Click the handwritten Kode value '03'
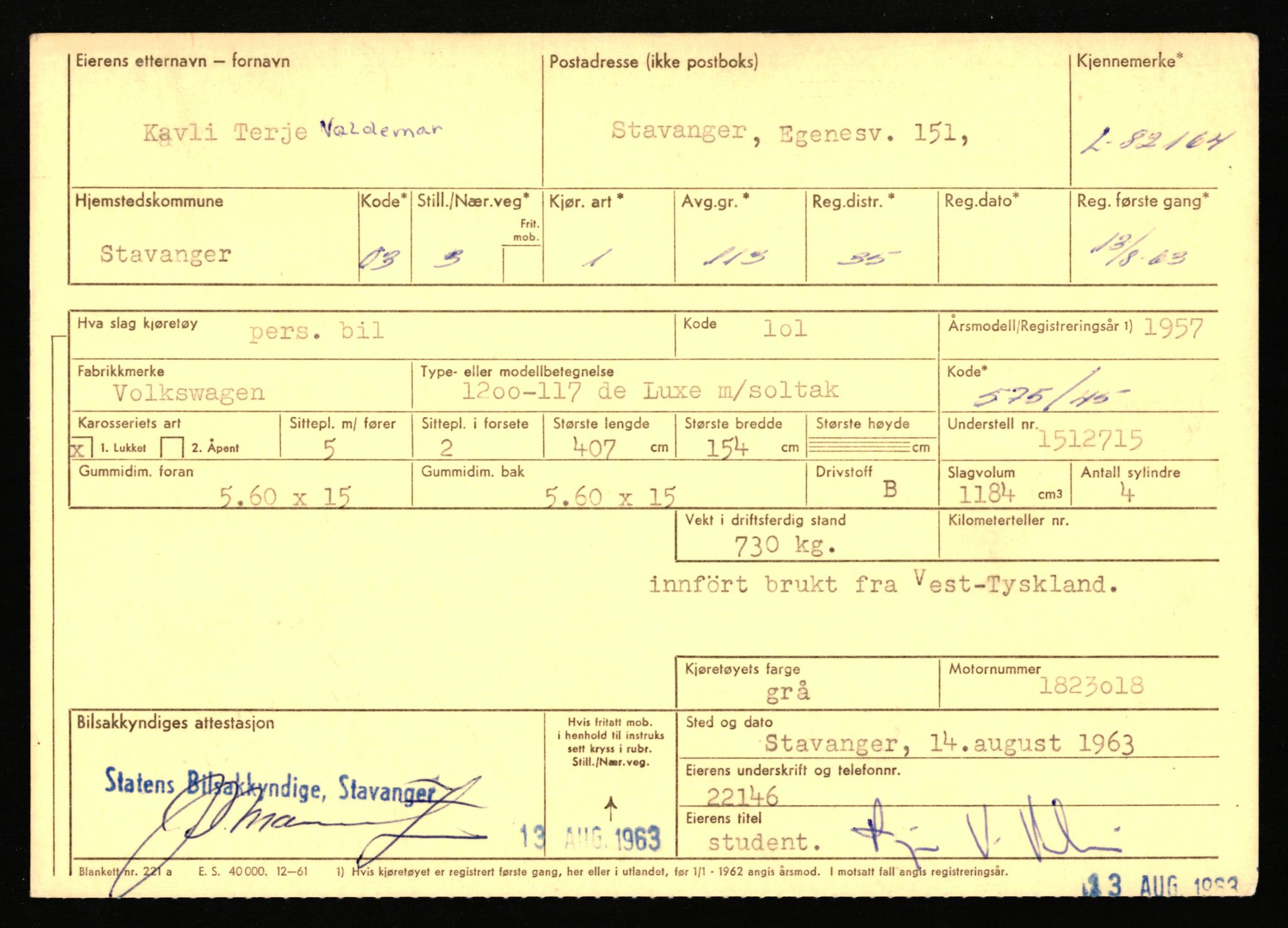Image resolution: width=1288 pixels, height=928 pixels. [x=379, y=258]
